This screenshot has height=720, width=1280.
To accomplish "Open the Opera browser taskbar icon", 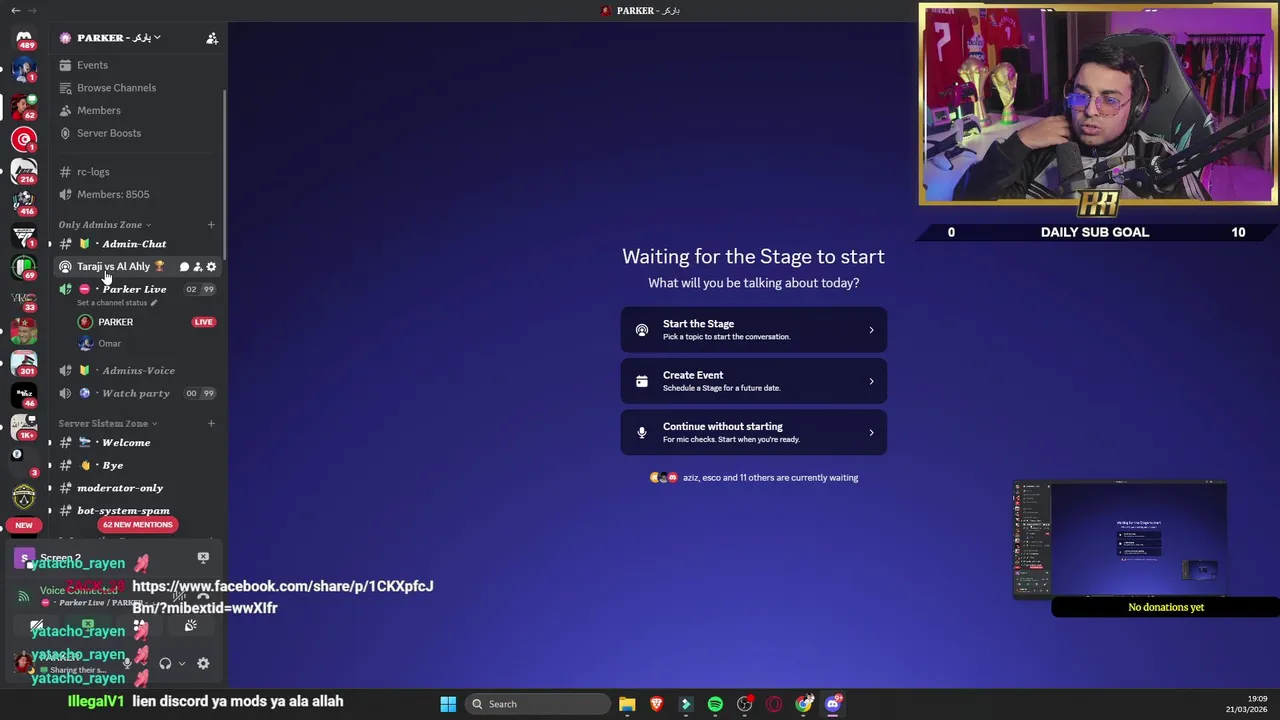I will [x=774, y=704].
